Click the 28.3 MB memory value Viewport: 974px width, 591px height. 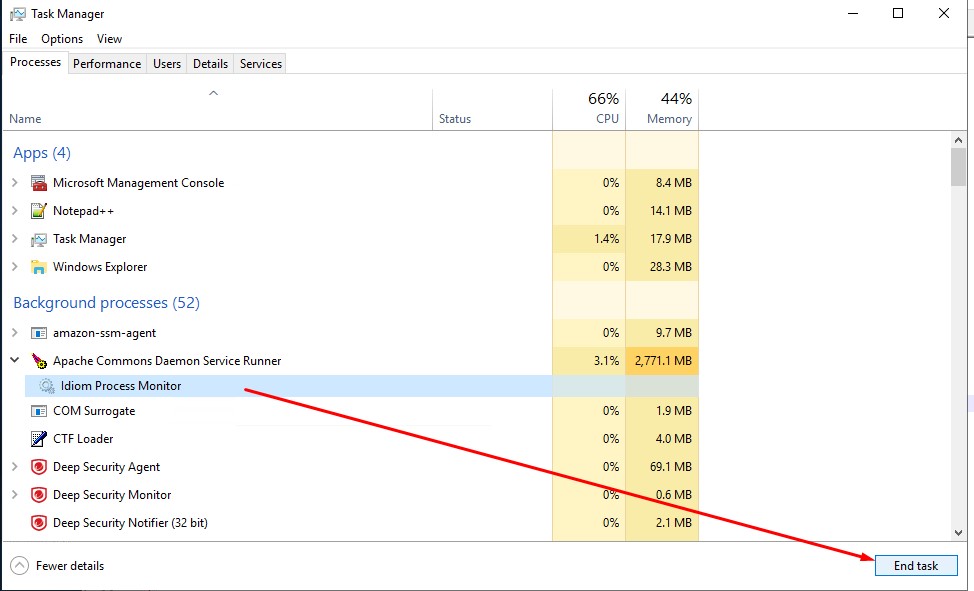pyautogui.click(x=671, y=267)
